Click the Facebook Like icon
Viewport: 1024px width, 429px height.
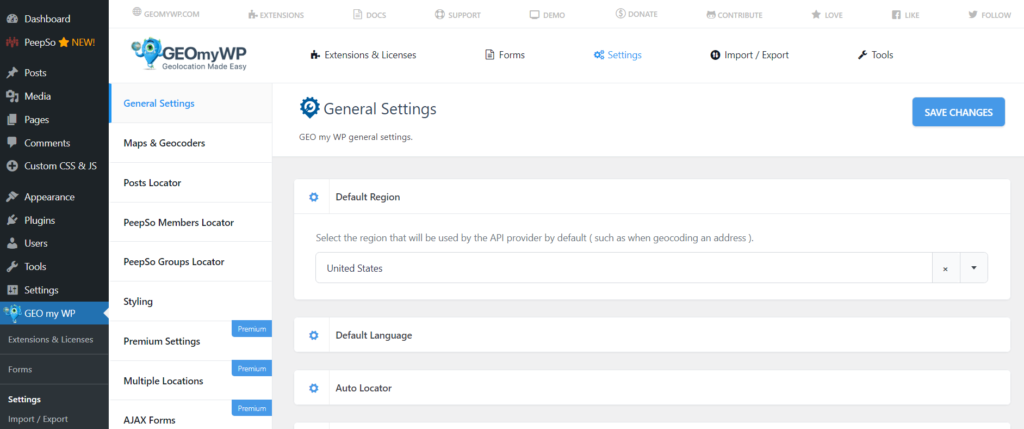click(896, 14)
